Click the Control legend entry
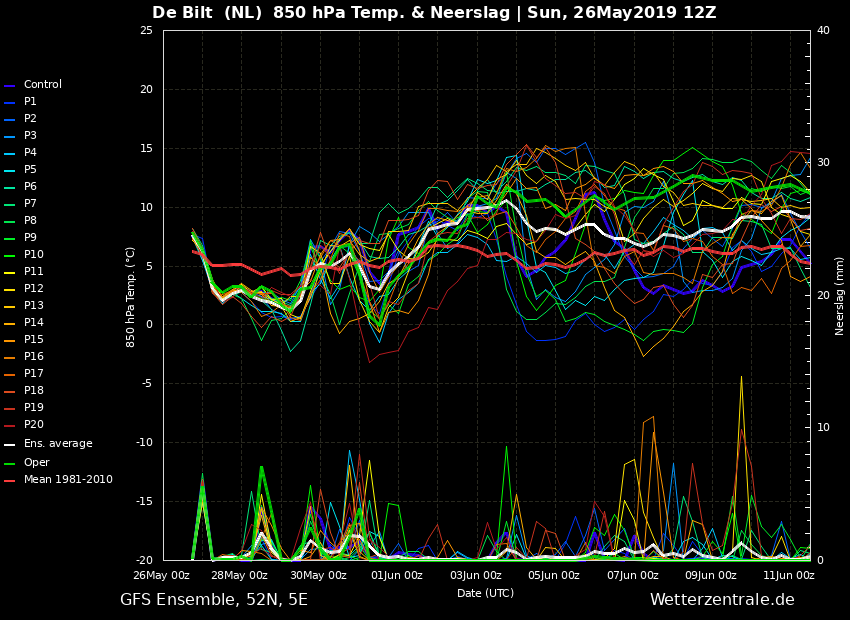 [x=42, y=85]
